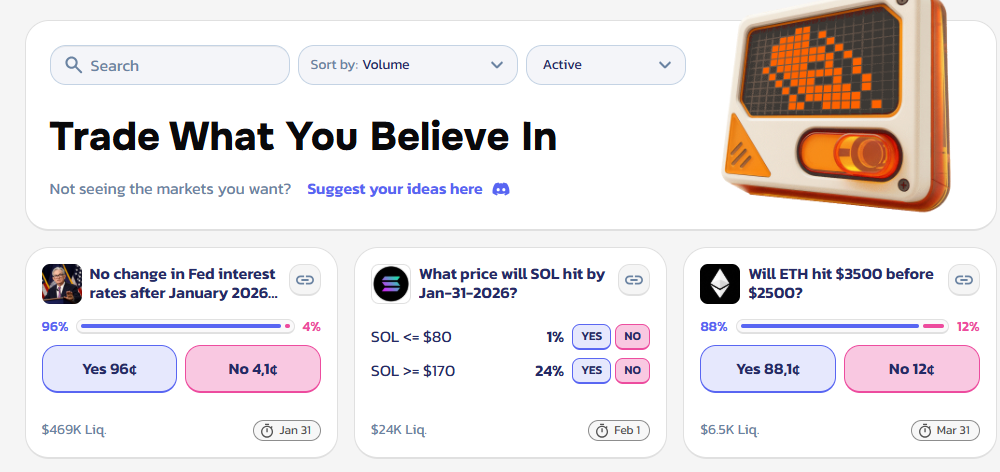Open the 'What price will SOL hit' market title
This screenshot has width=1000, height=472.
[511, 283]
